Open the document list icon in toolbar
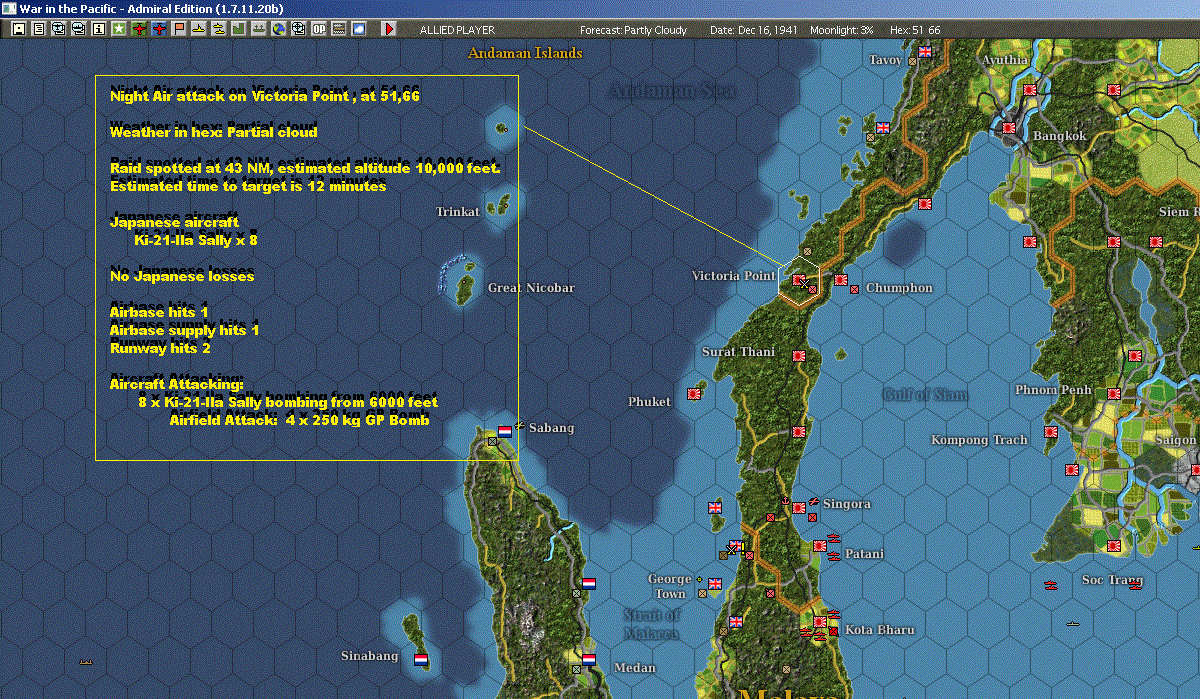This screenshot has height=699, width=1200. [x=39, y=30]
